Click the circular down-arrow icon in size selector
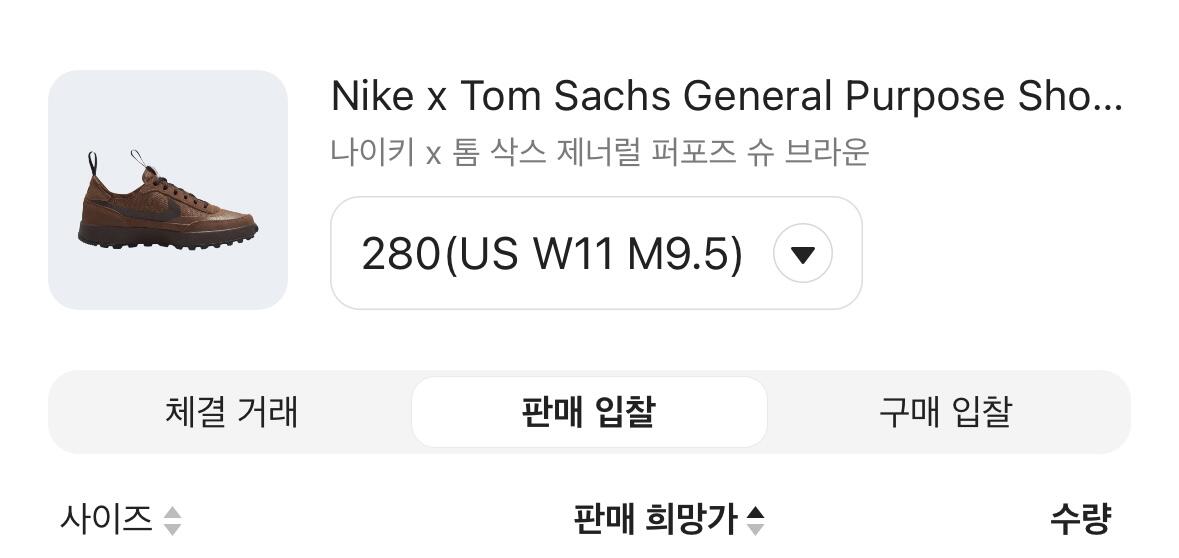 [x=803, y=254]
